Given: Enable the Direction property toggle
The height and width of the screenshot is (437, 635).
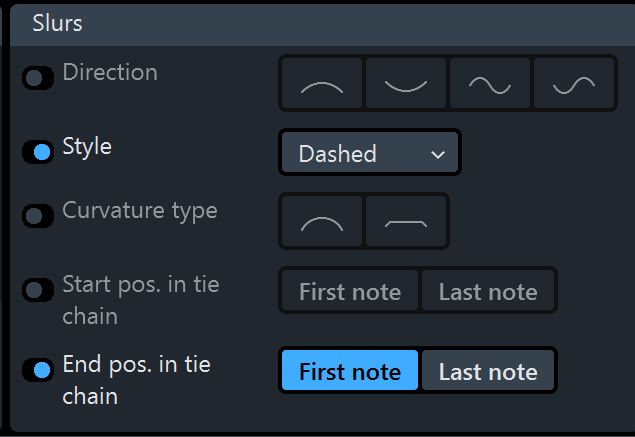Looking at the screenshot, I should tap(38, 78).
